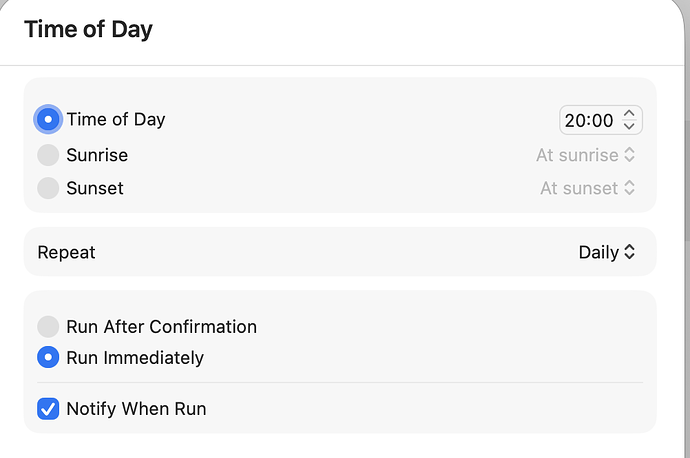Choose the Sunrise trigger option

(x=48, y=155)
